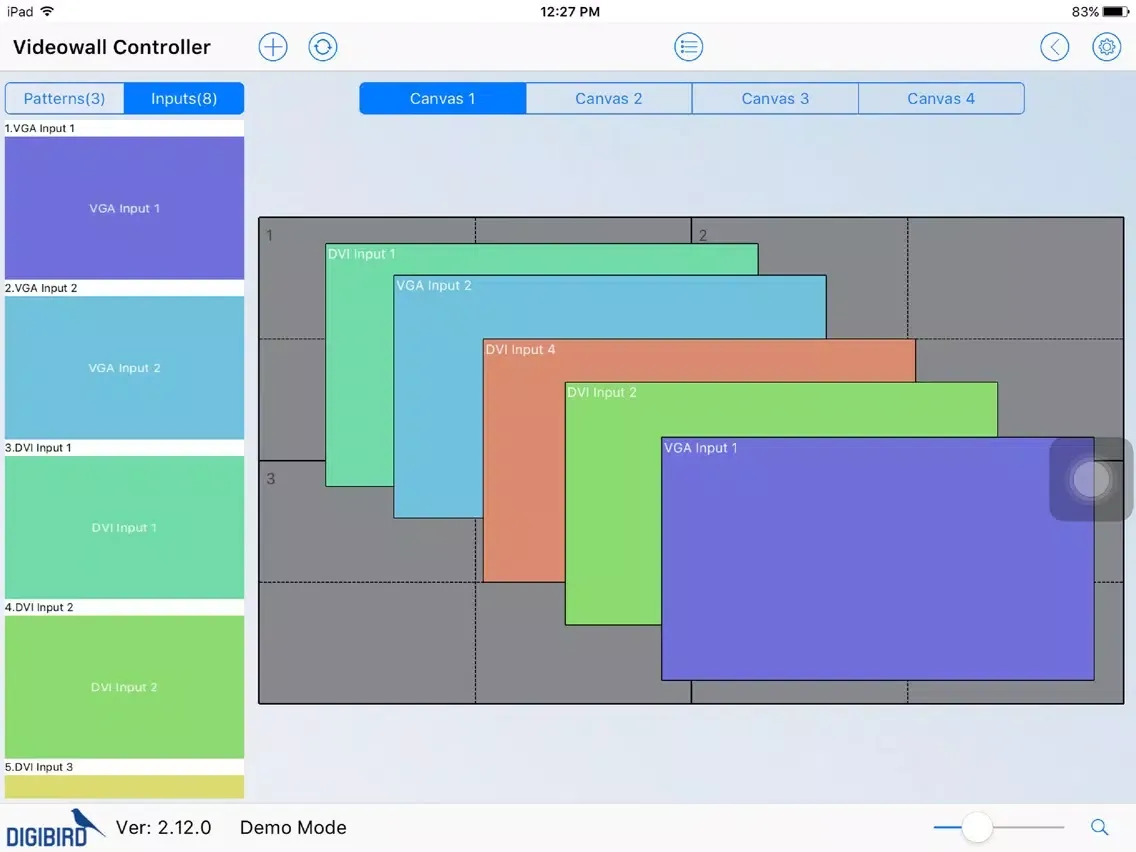This screenshot has height=852, width=1136.
Task: Adjust the zoom slider at the bottom right
Action: point(977,827)
